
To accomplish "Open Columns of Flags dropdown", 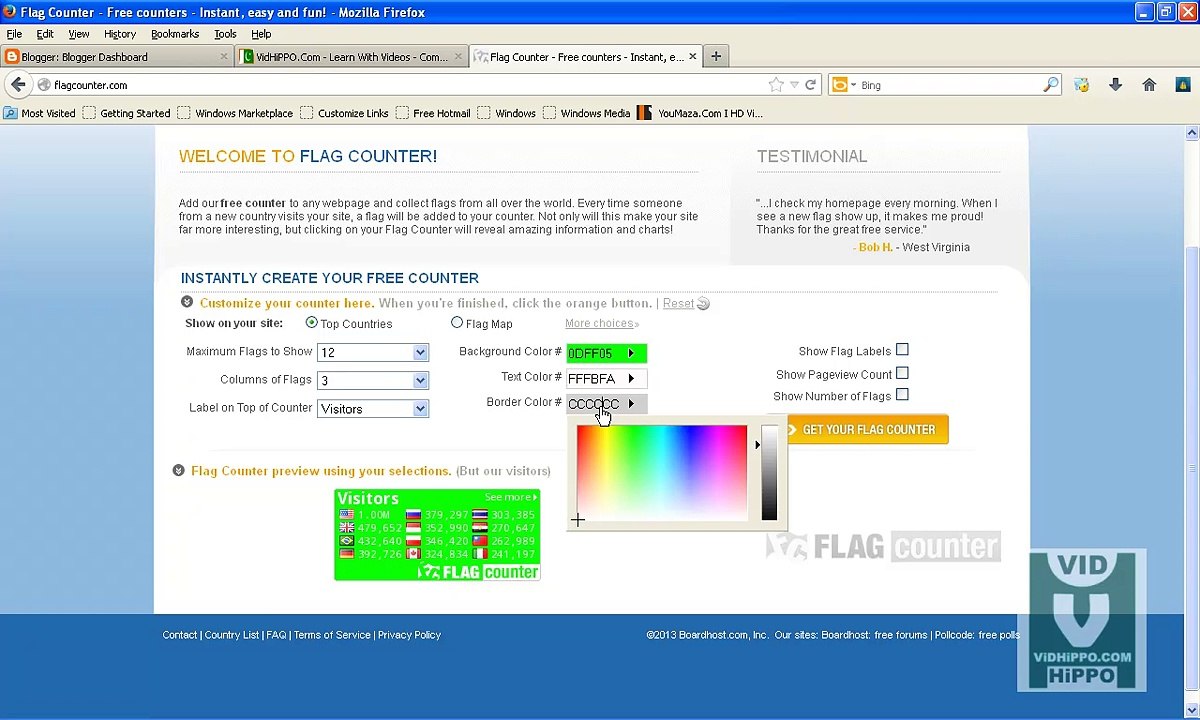I will click(x=373, y=380).
